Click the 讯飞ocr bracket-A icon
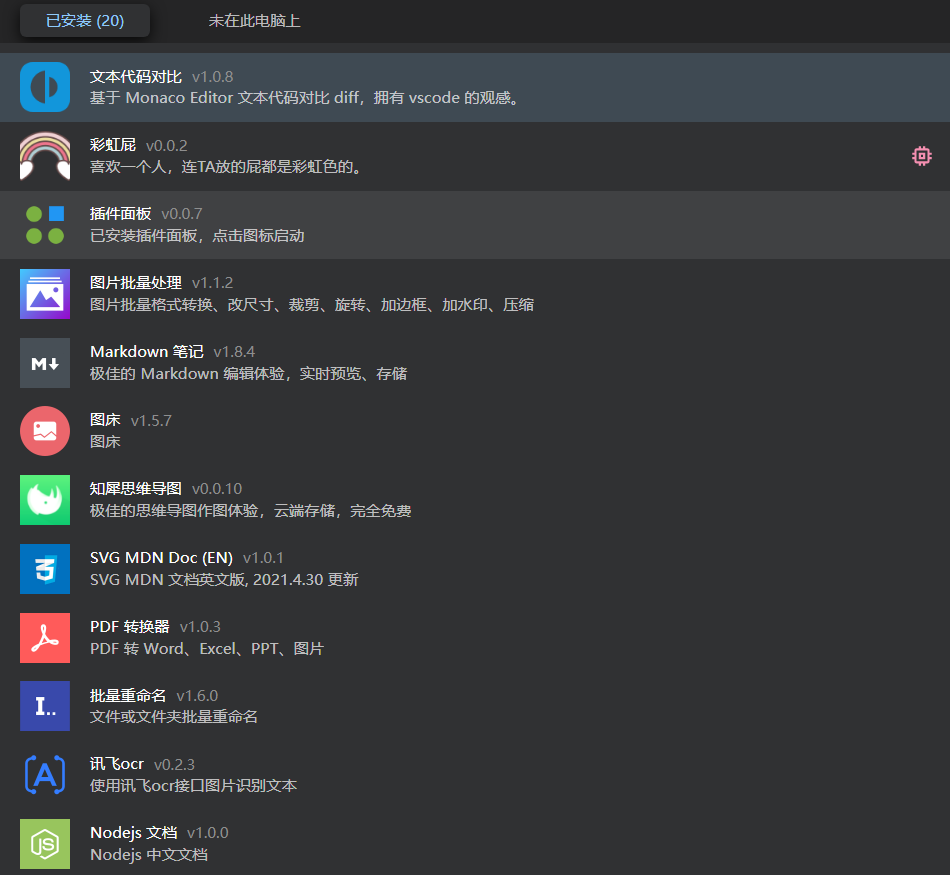Image resolution: width=950 pixels, height=875 pixels. pyautogui.click(x=45, y=775)
